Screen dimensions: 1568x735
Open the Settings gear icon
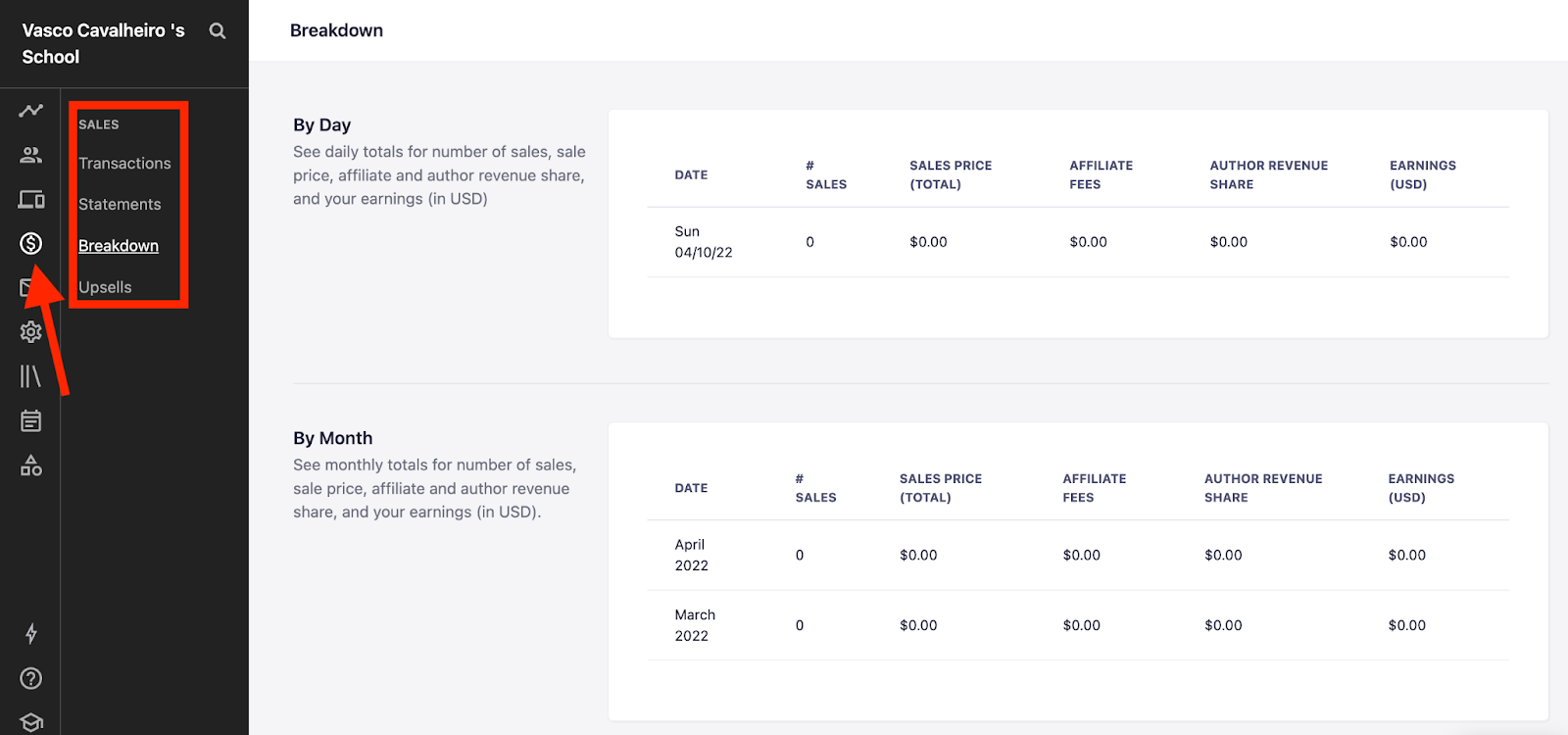tap(30, 332)
